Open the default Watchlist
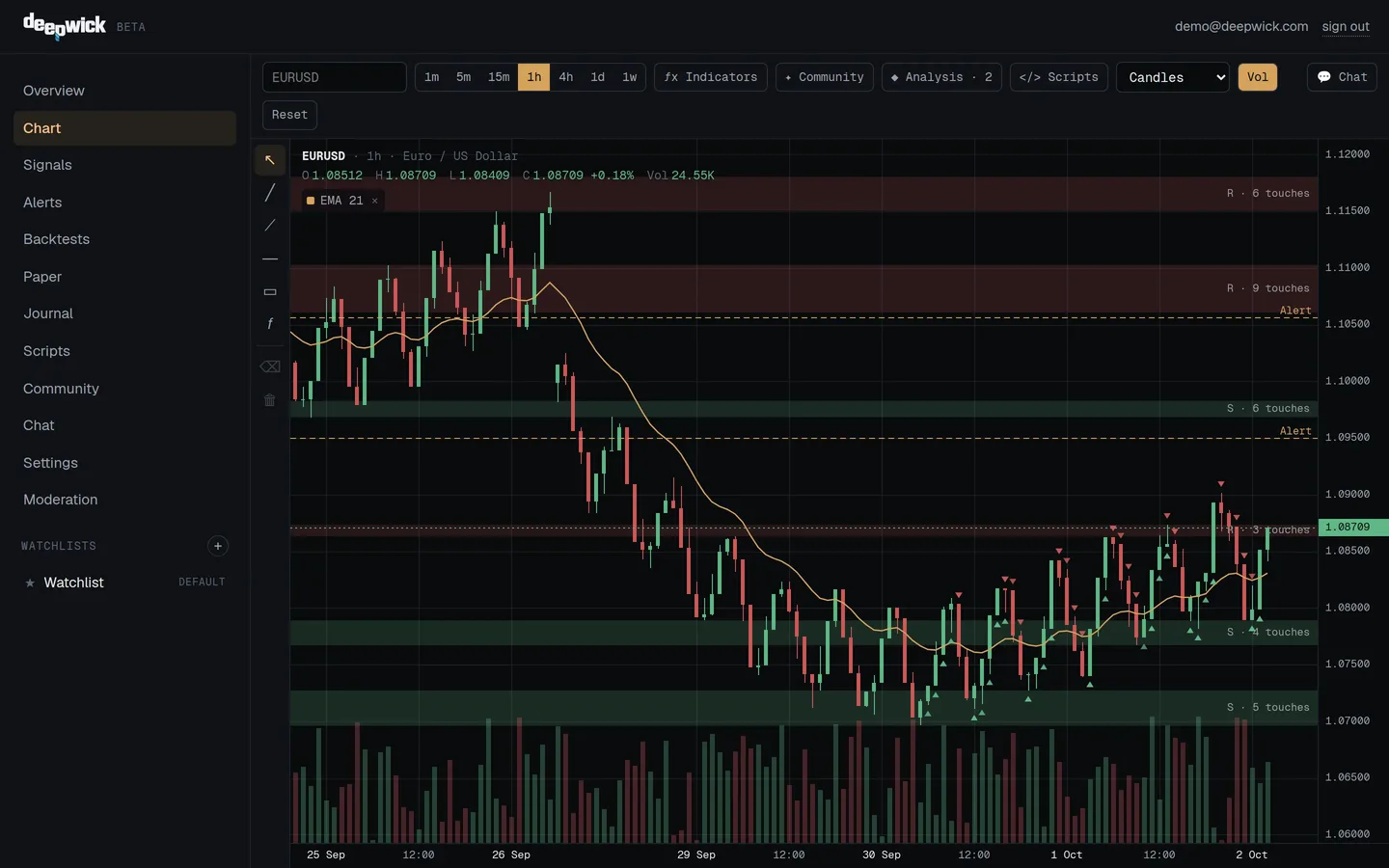This screenshot has width=1389, height=868. (x=124, y=583)
